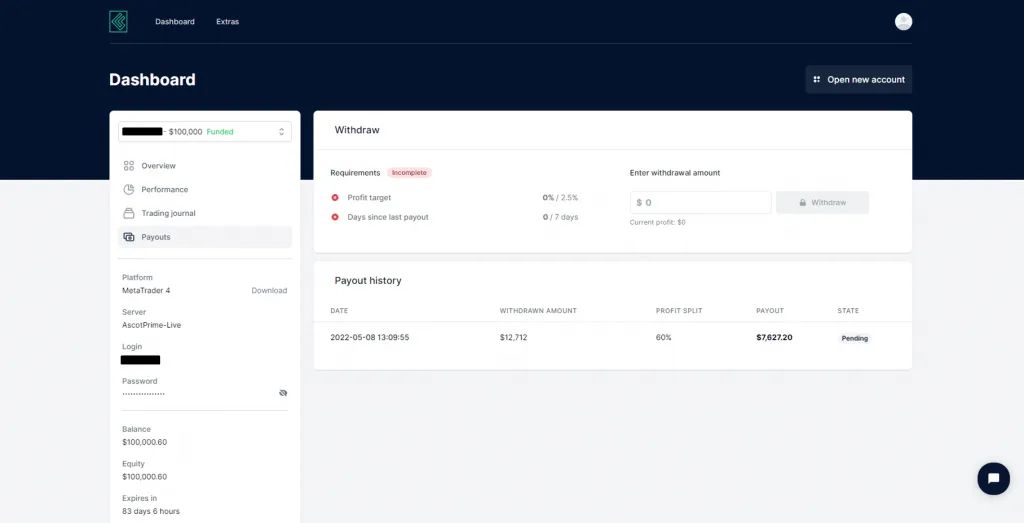Open the Dashboard nav item

[x=175, y=22]
